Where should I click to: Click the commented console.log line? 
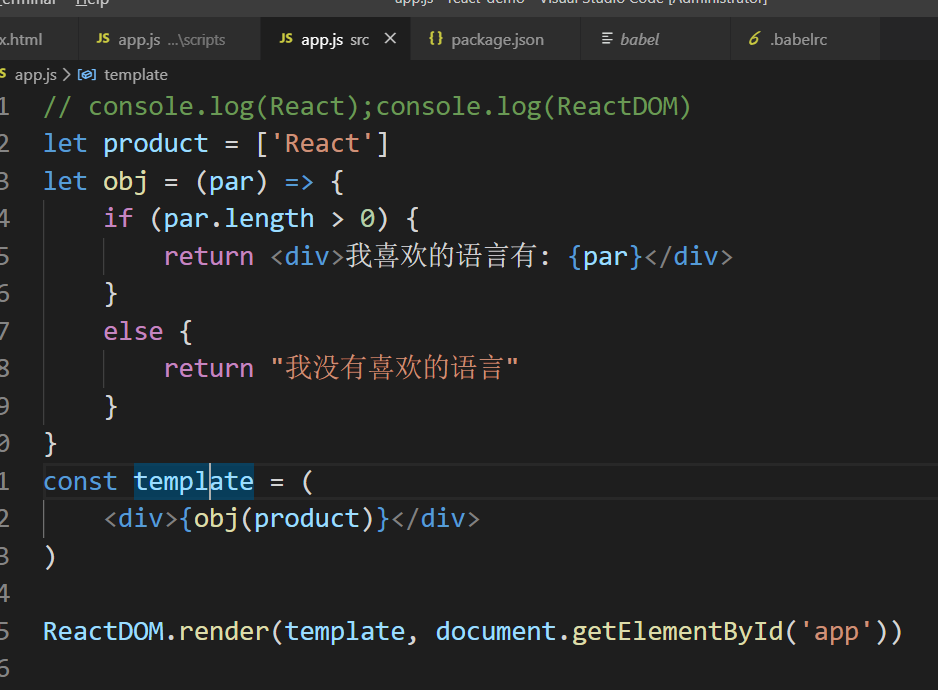(x=367, y=107)
